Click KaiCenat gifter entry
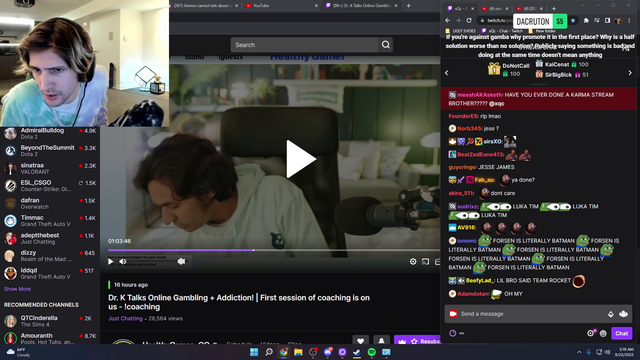The width and height of the screenshot is (640, 360). [x=562, y=64]
